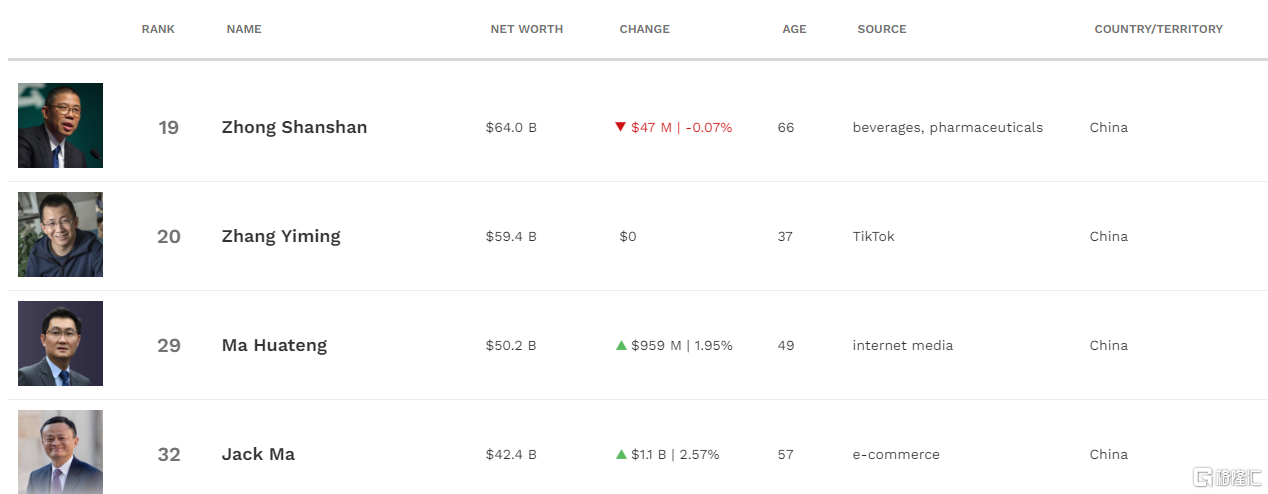Click the red down arrow for Zhong Shanshan

(621, 127)
